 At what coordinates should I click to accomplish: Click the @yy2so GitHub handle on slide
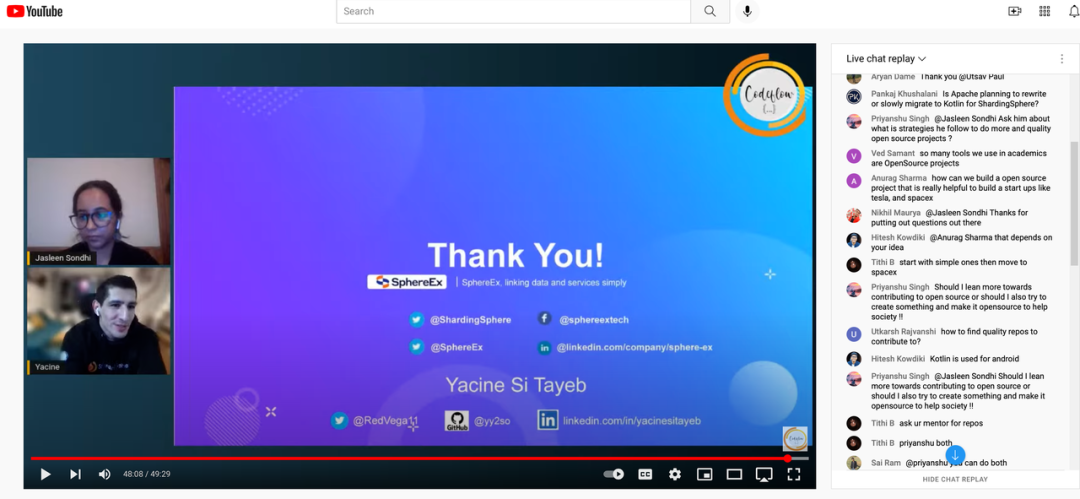pyautogui.click(x=492, y=420)
